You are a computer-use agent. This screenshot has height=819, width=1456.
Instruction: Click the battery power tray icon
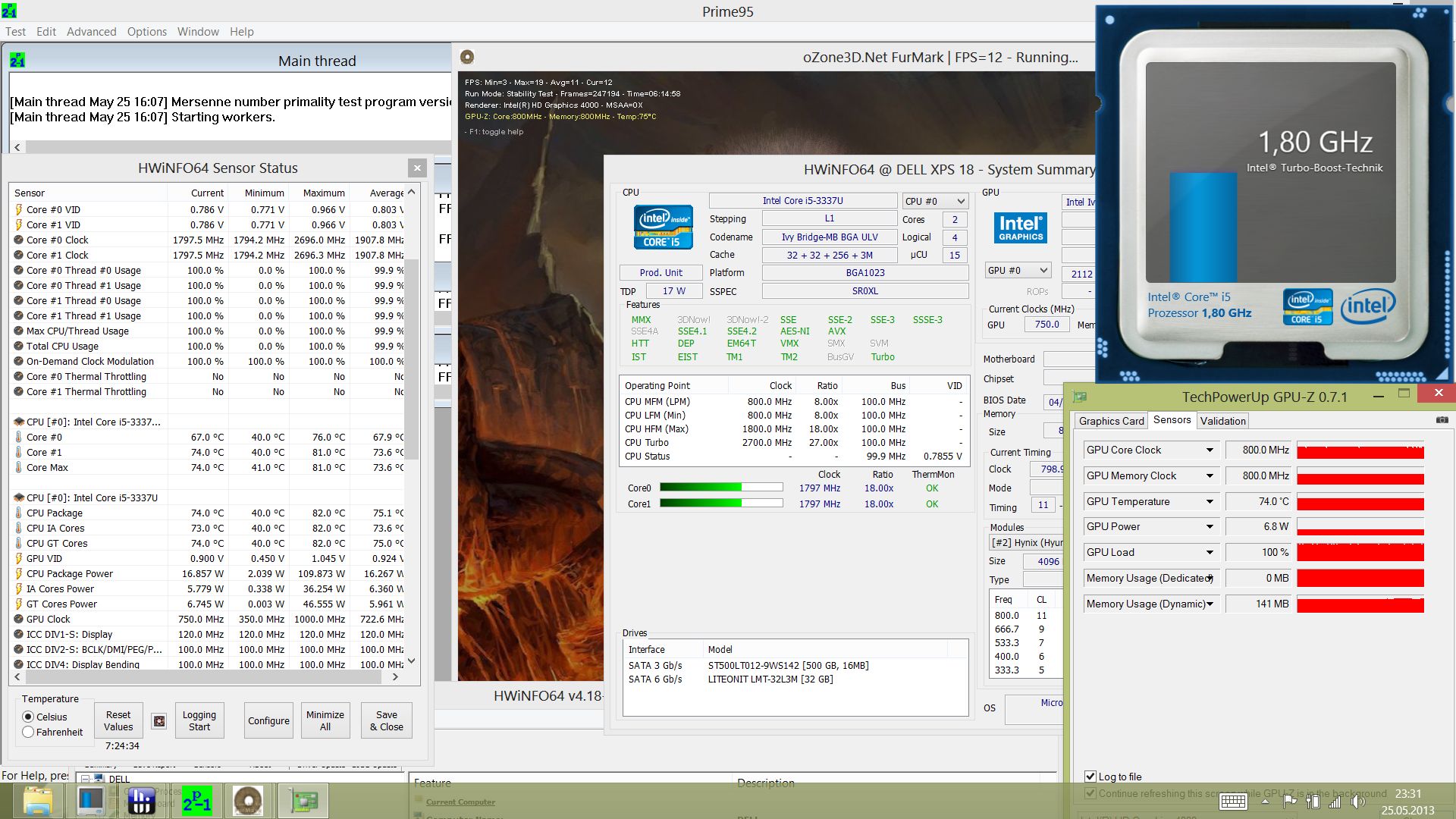(1313, 802)
